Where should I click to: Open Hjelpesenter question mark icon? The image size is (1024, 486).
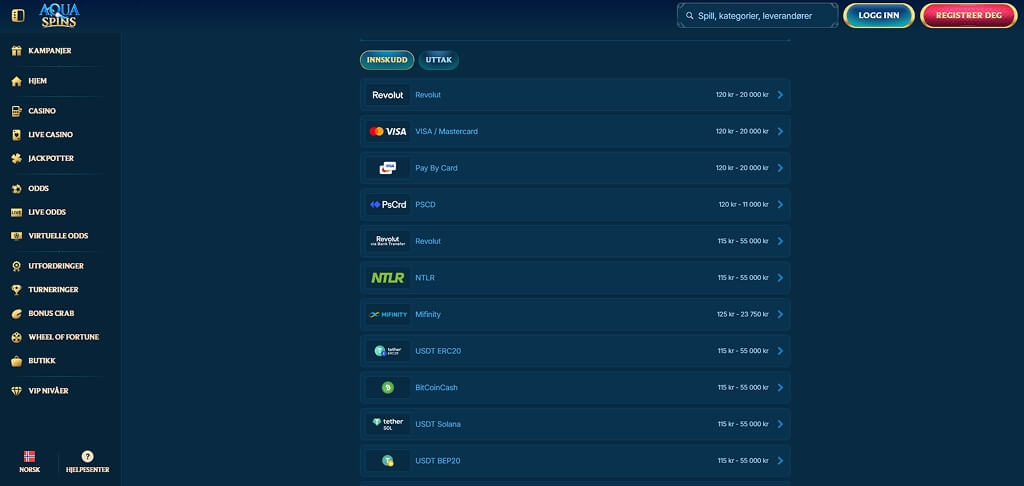pos(88,457)
